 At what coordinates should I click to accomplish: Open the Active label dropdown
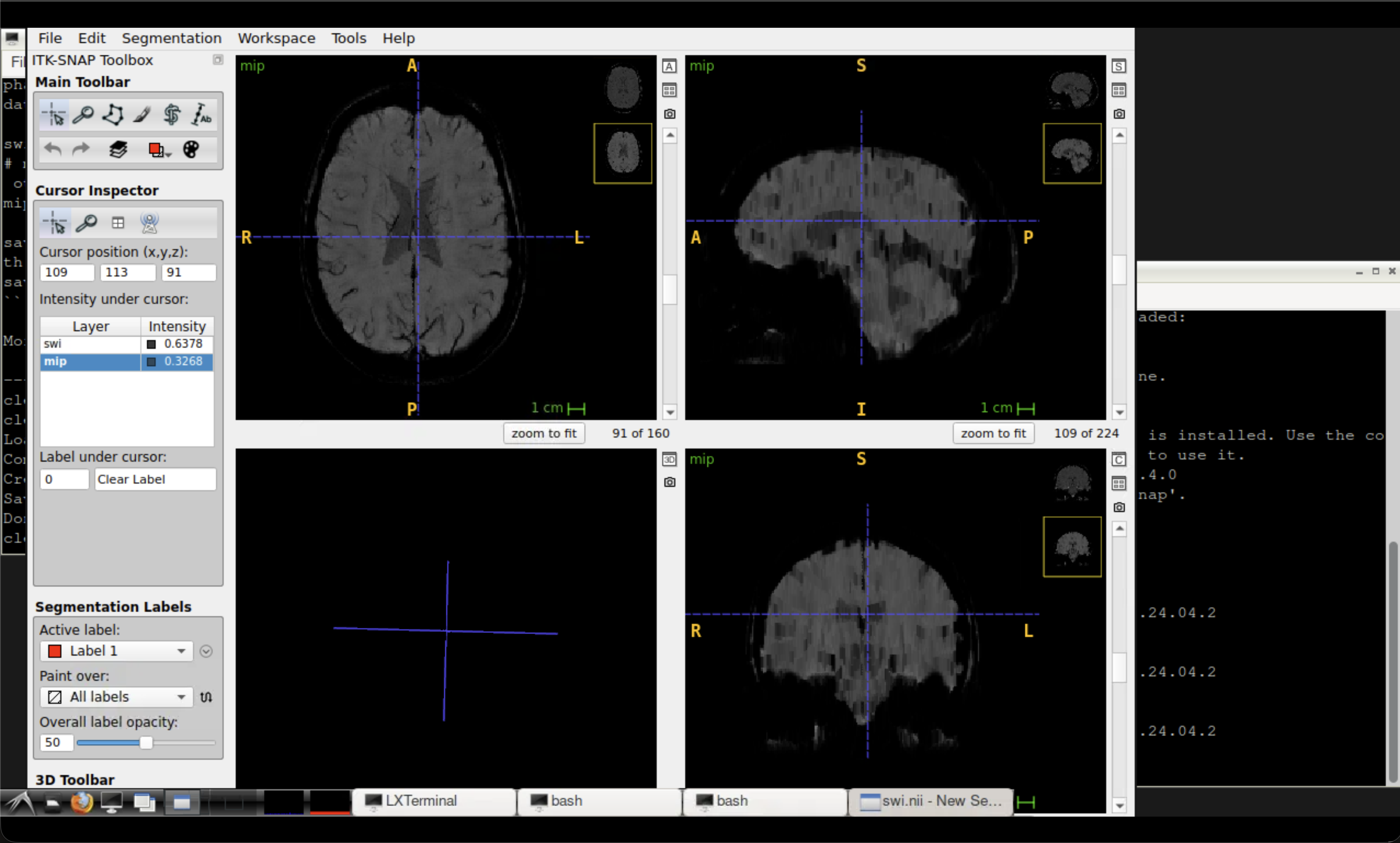[x=117, y=651]
